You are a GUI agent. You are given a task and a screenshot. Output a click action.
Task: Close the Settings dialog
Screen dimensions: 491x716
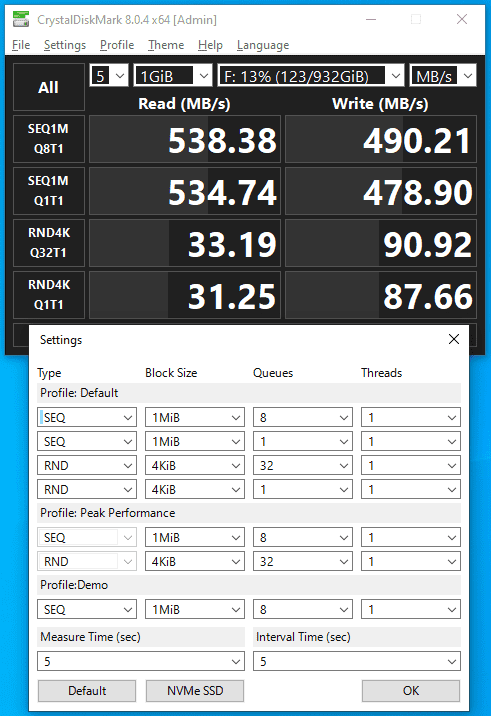[454, 339]
